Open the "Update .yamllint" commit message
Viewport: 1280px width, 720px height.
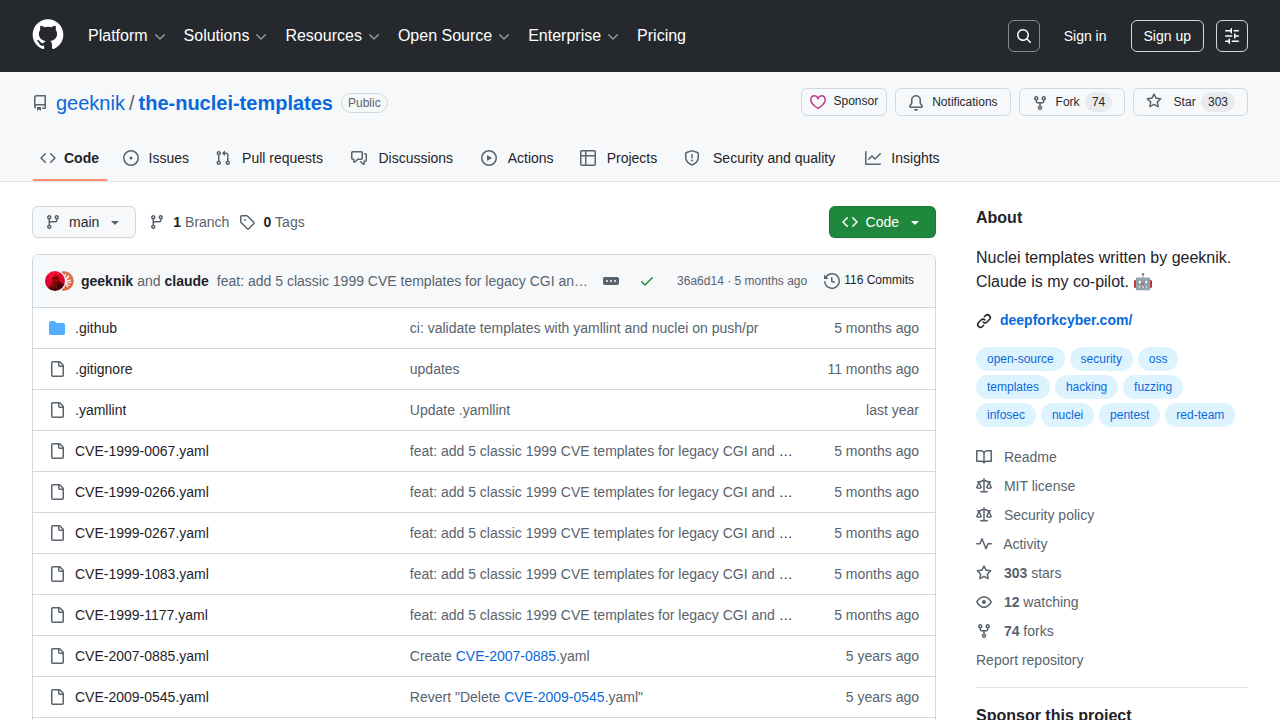pos(460,410)
